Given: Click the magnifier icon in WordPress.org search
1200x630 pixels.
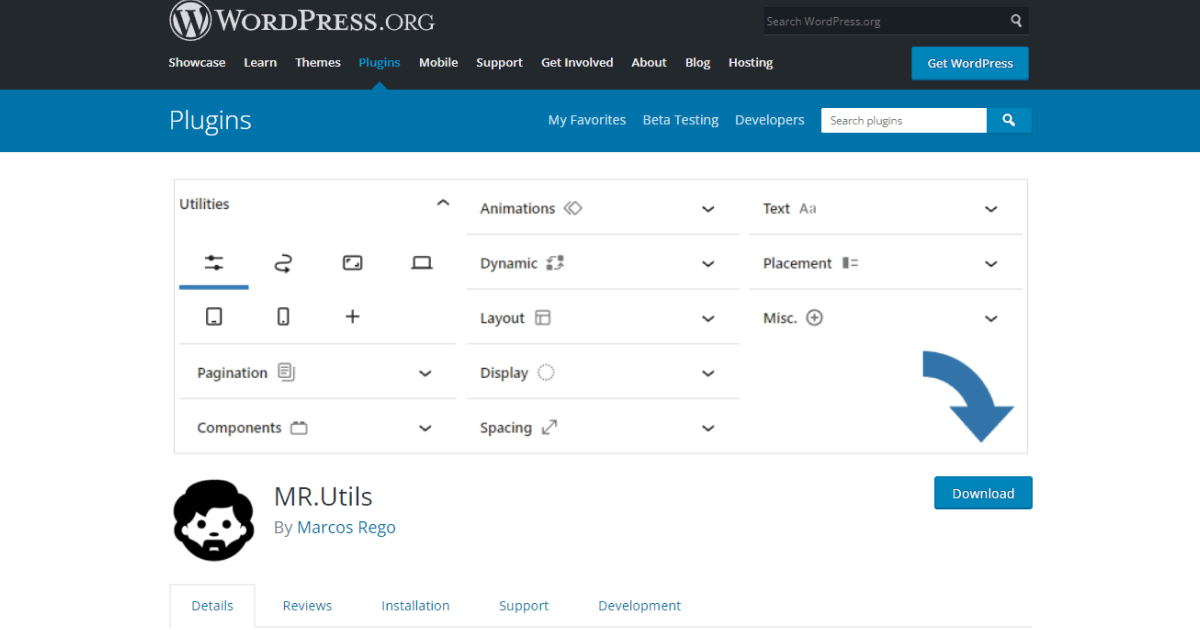Looking at the screenshot, I should (x=1016, y=20).
